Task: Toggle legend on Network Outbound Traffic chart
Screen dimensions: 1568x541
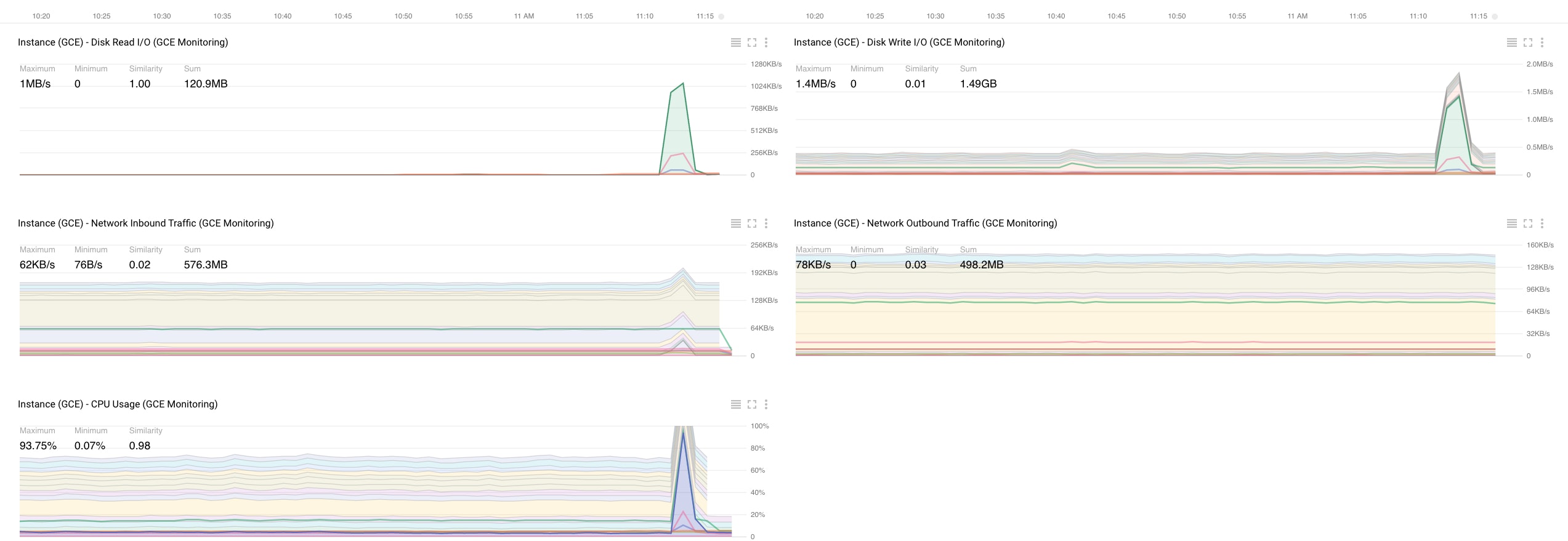Action: (1511, 223)
